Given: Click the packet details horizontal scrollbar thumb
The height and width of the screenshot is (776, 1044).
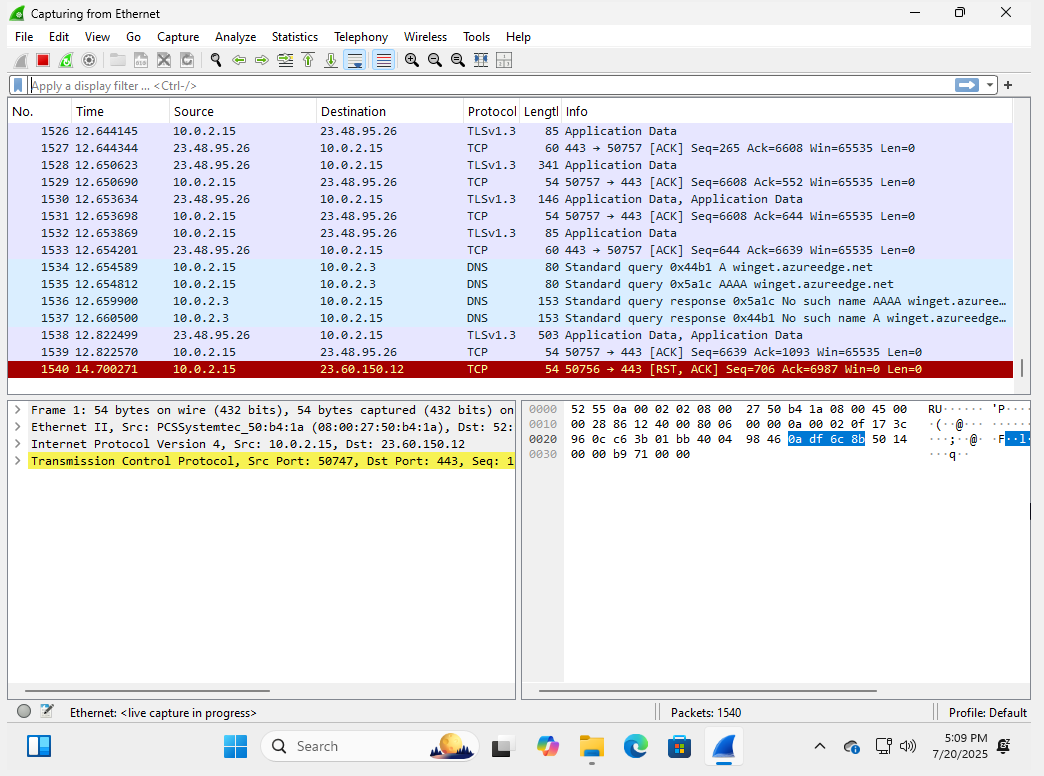Looking at the screenshot, I should coord(147,691).
